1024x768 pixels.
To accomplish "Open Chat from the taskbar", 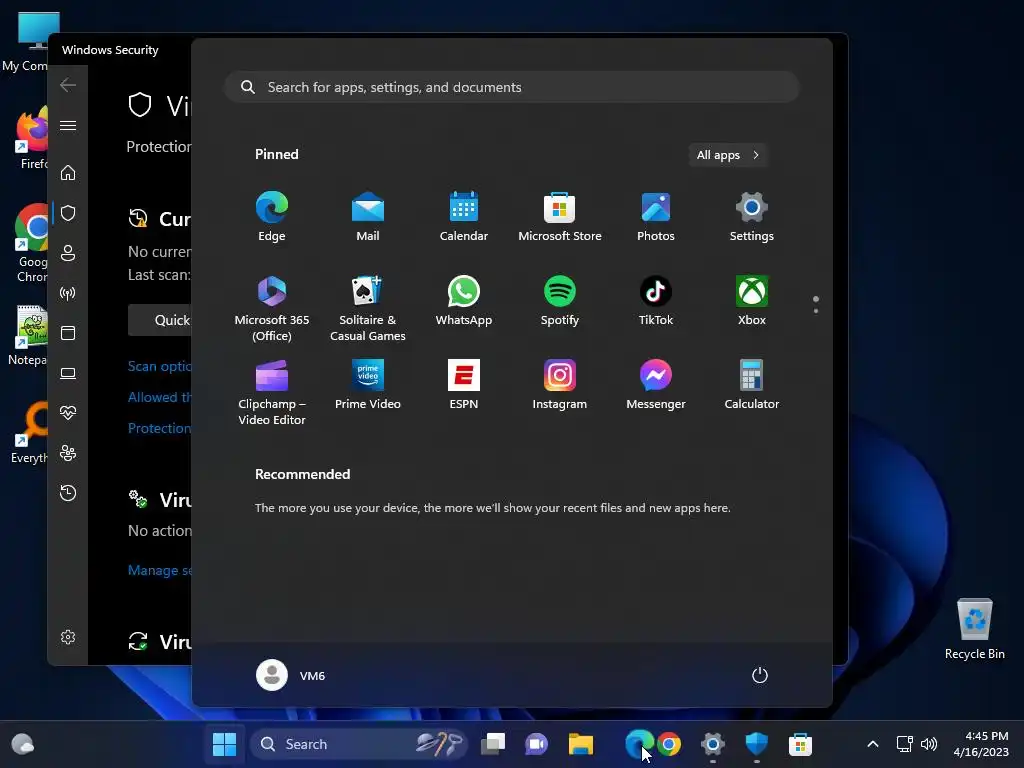I will click(x=536, y=744).
